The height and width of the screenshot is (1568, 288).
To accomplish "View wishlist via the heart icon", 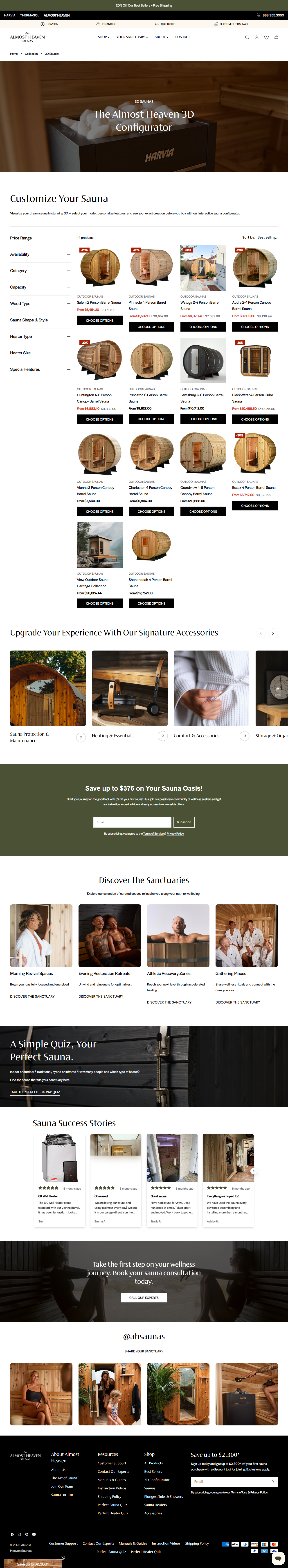I will (x=266, y=37).
